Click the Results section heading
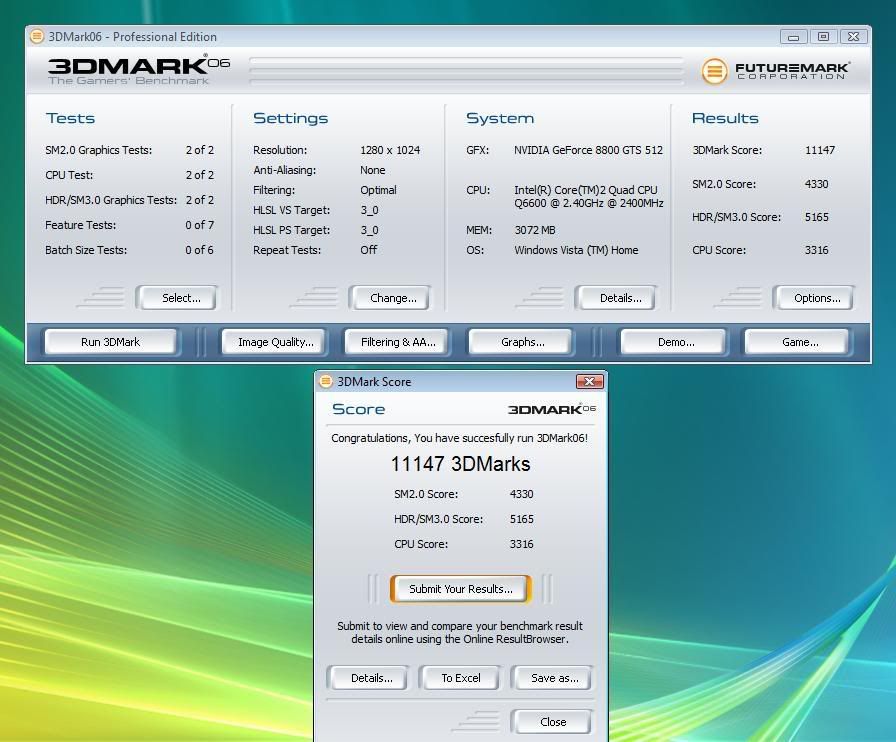Viewport: 896px width, 742px height. tap(725, 118)
